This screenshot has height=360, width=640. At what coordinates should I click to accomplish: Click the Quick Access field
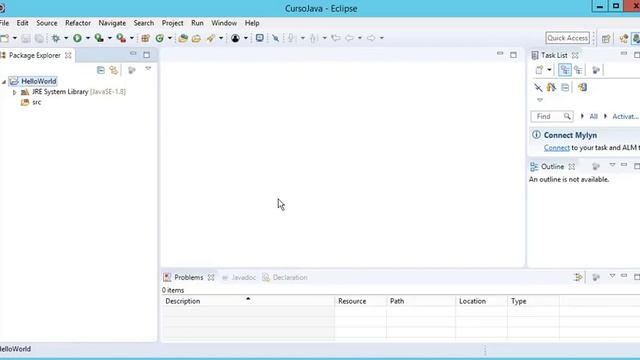tap(567, 38)
